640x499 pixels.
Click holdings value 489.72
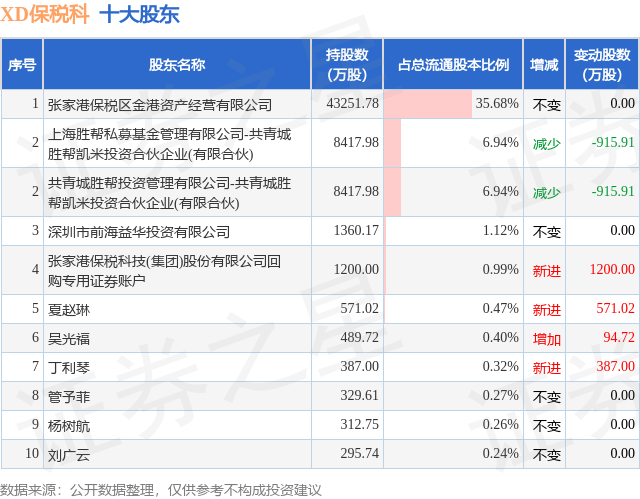coord(360,337)
